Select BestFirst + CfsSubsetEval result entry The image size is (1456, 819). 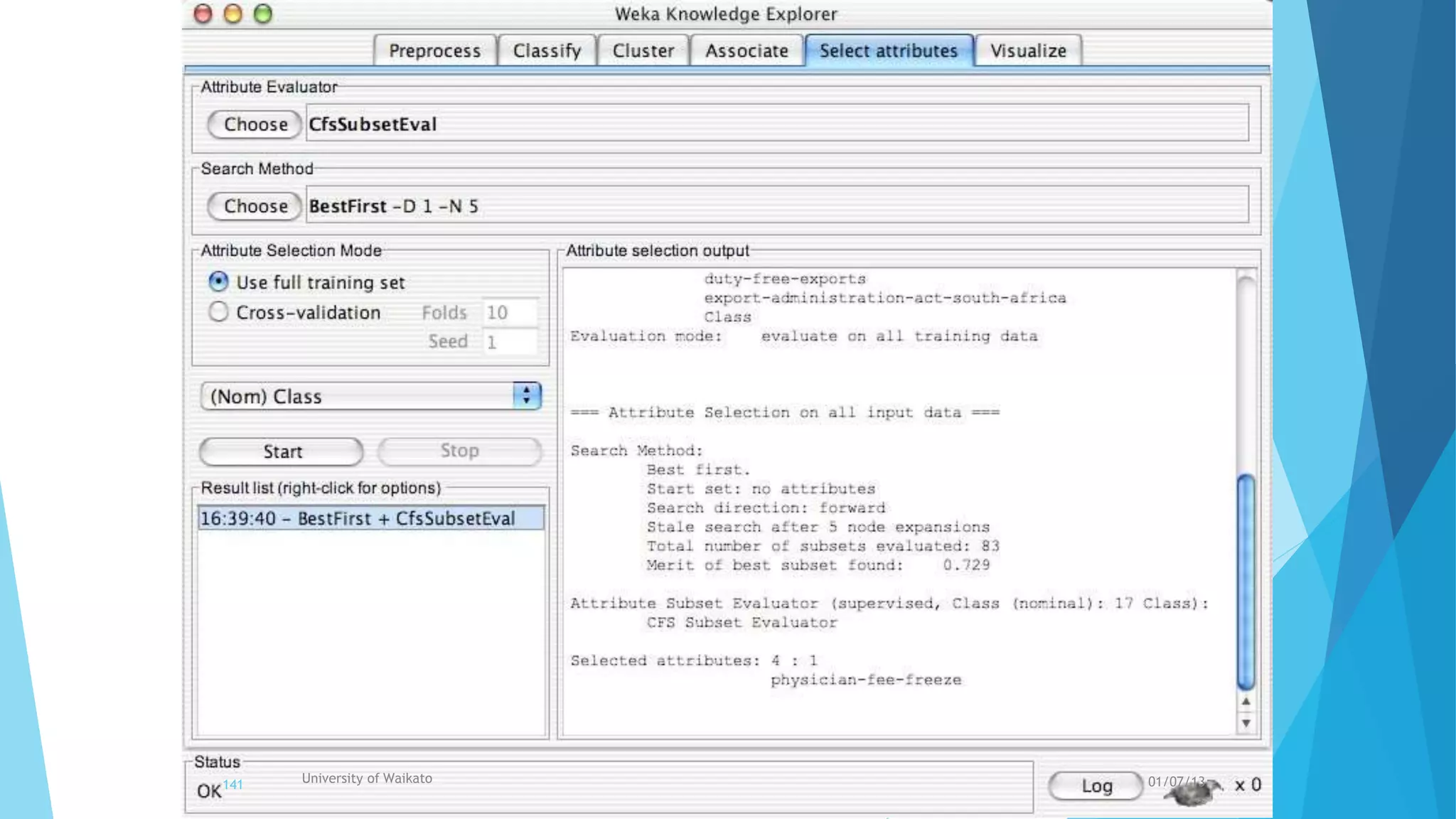pos(370,518)
